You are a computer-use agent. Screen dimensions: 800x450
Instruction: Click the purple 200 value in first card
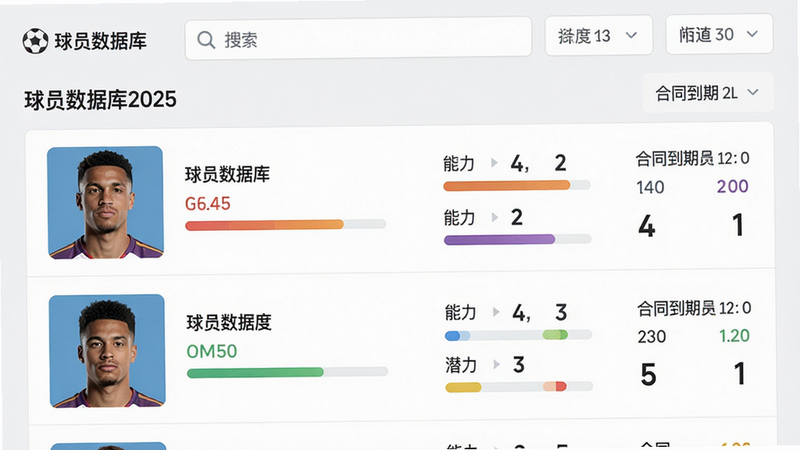(x=732, y=186)
